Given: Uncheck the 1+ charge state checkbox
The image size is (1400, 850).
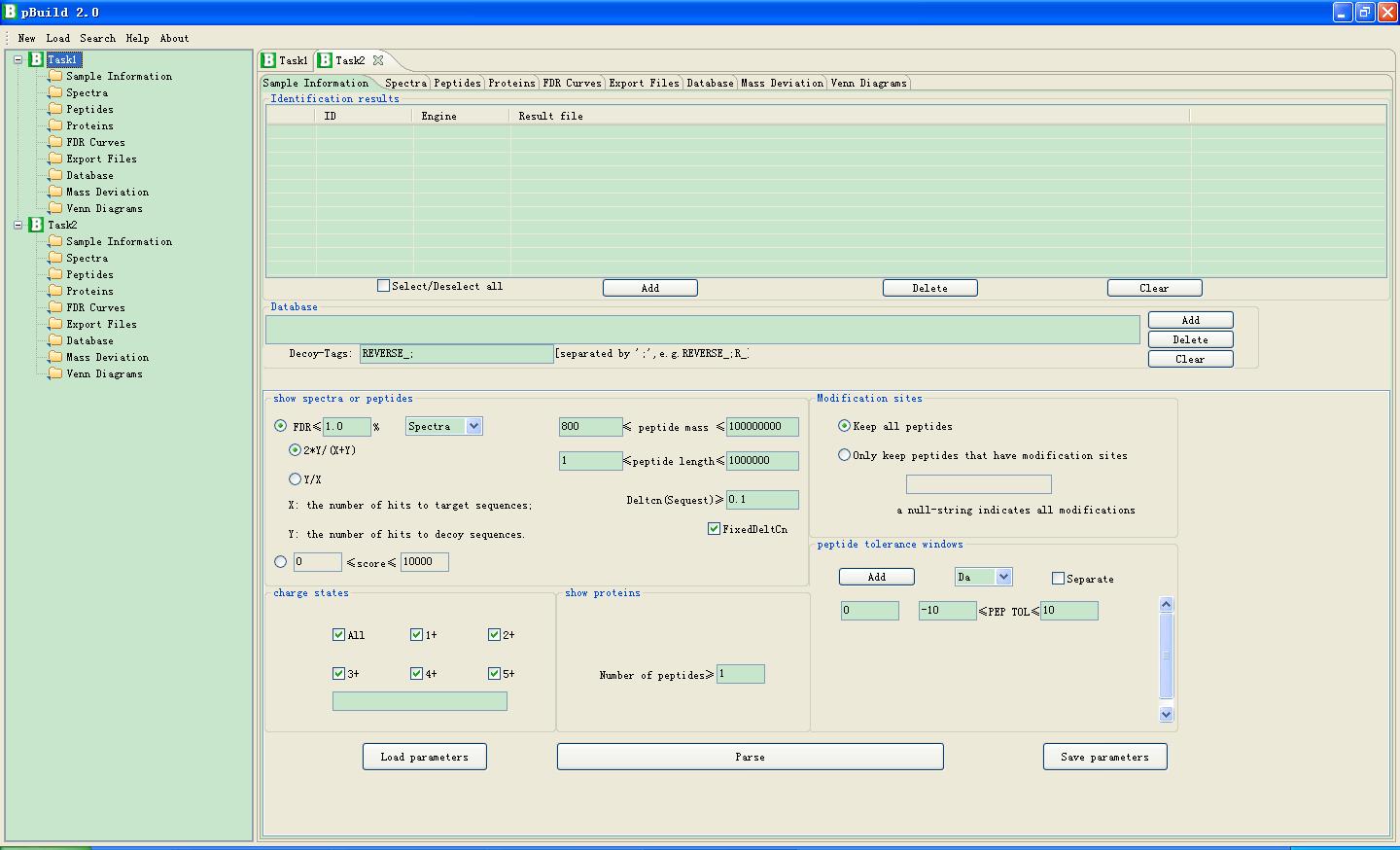Looking at the screenshot, I should point(416,635).
